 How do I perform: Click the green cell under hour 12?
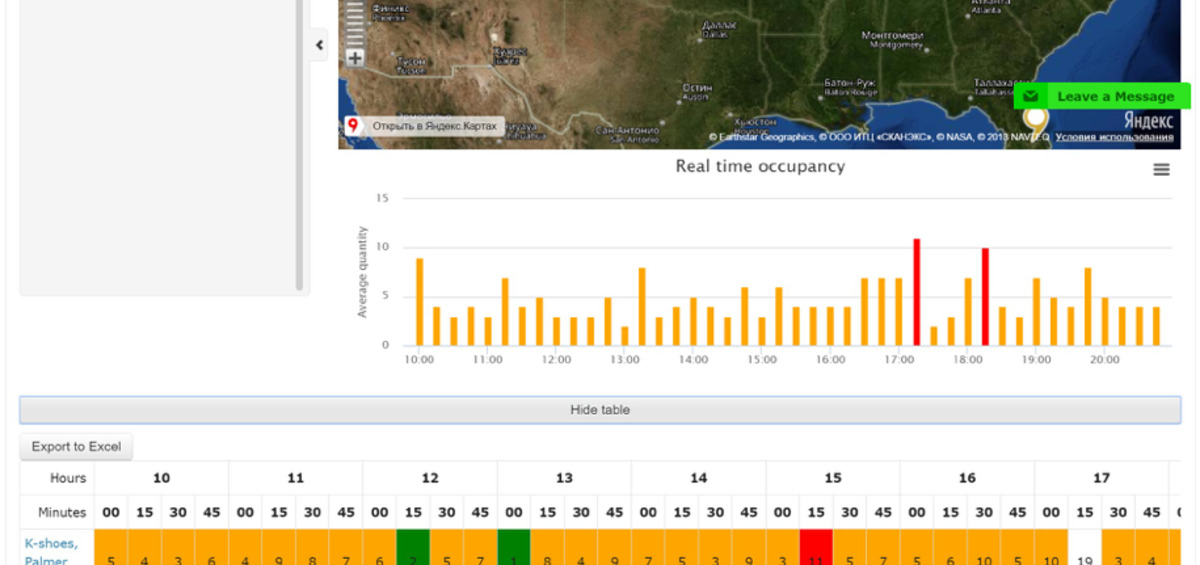pyautogui.click(x=413, y=547)
